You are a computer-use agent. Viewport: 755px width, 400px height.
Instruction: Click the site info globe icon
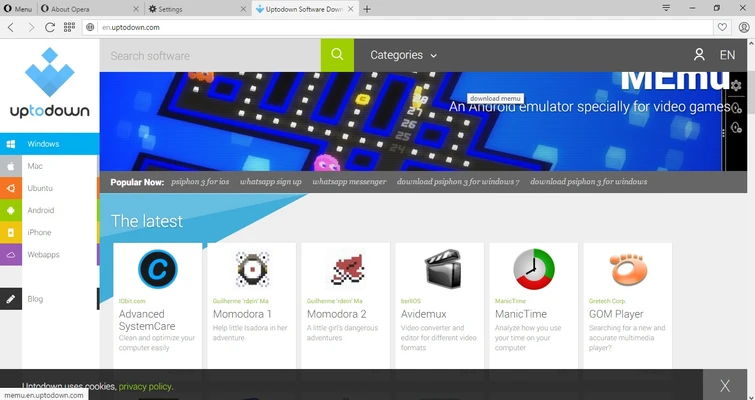90,27
